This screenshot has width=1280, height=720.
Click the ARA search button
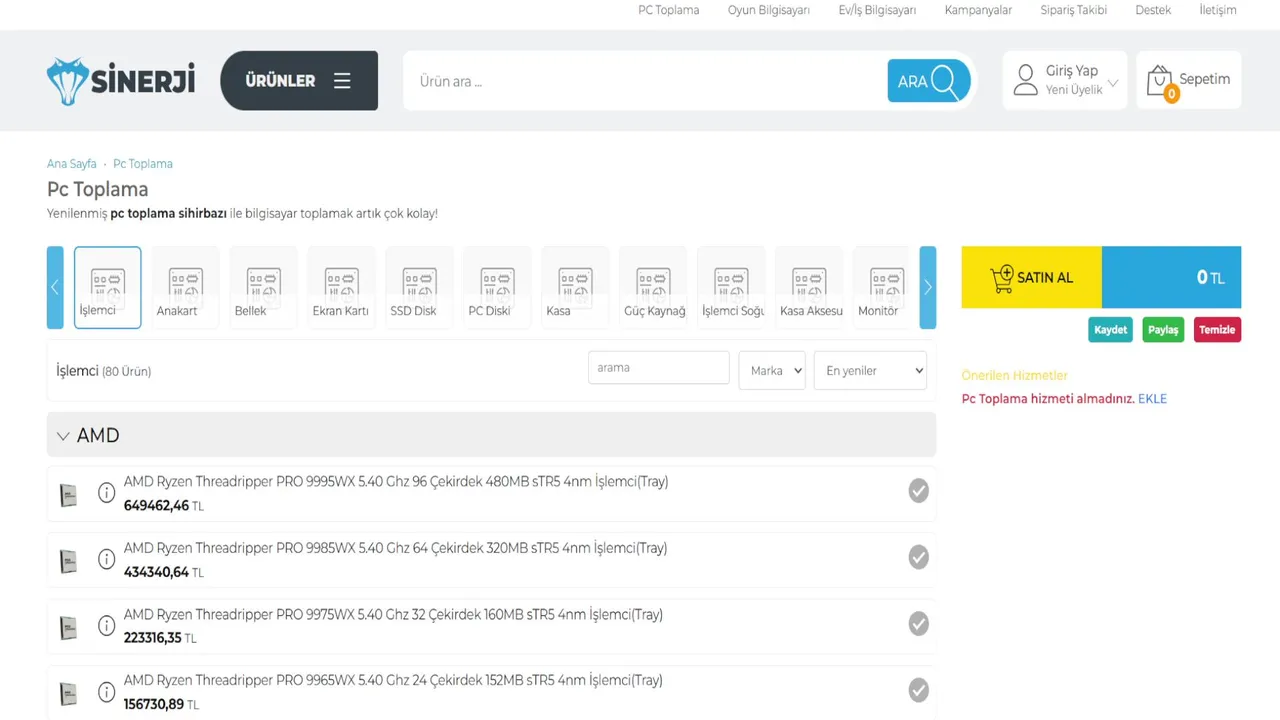[929, 81]
